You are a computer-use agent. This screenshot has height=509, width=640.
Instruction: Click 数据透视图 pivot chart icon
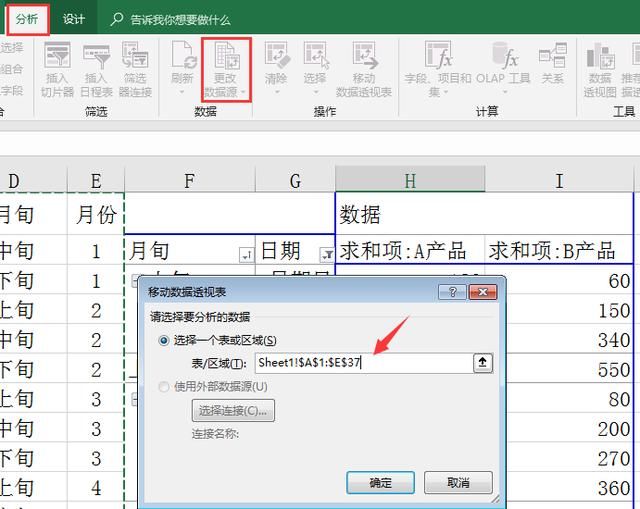pyautogui.click(x=600, y=69)
